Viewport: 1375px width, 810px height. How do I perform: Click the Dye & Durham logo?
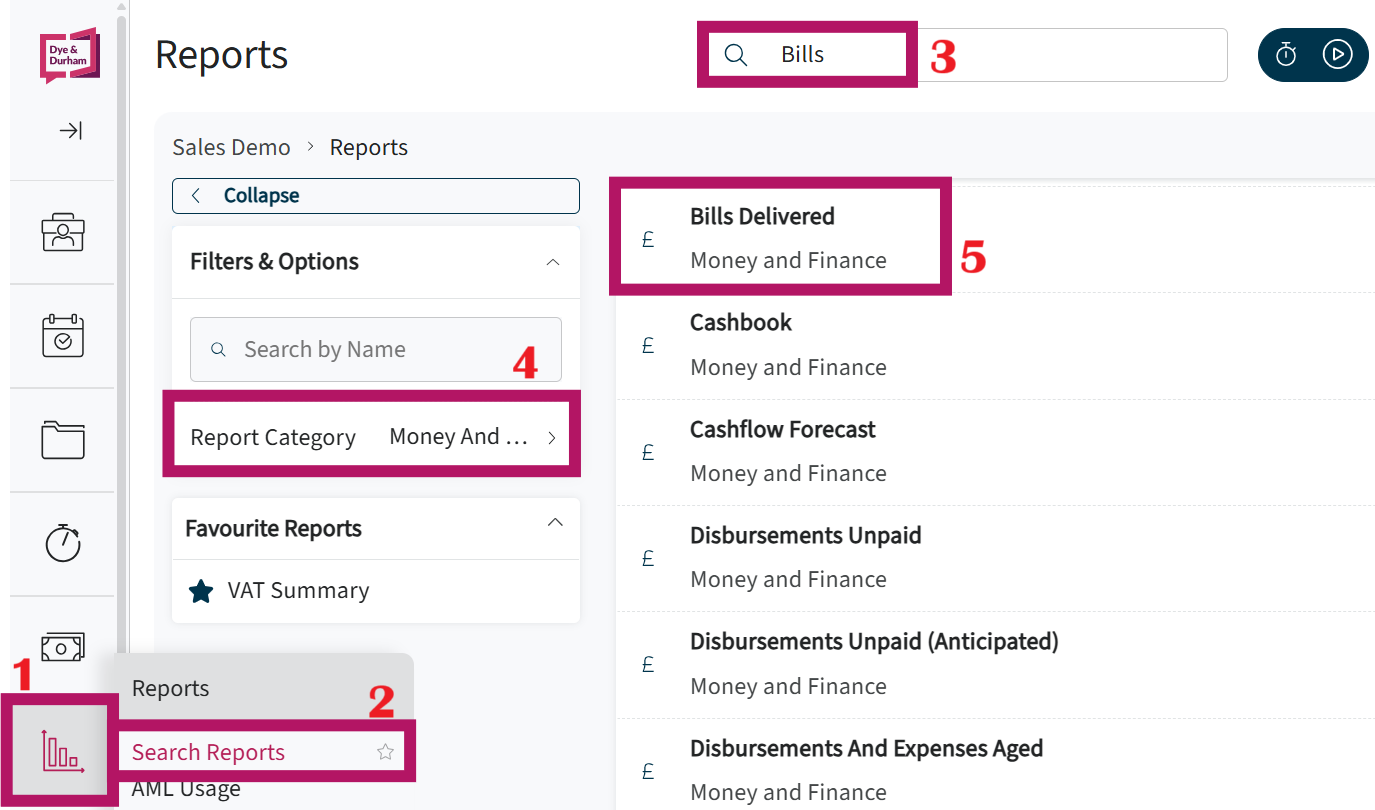click(x=69, y=54)
